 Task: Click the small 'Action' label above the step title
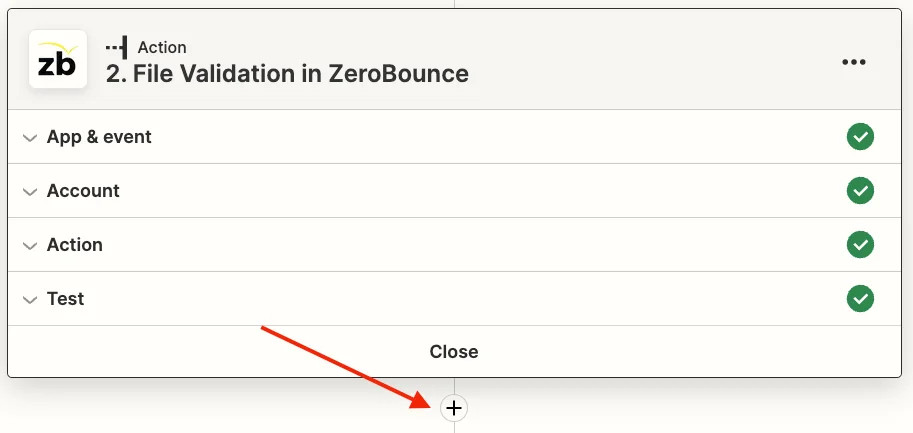point(162,47)
